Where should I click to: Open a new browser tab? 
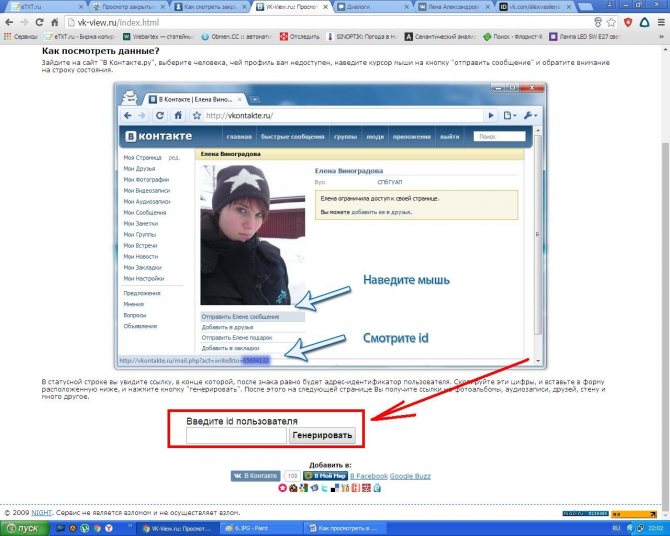[585, 6]
